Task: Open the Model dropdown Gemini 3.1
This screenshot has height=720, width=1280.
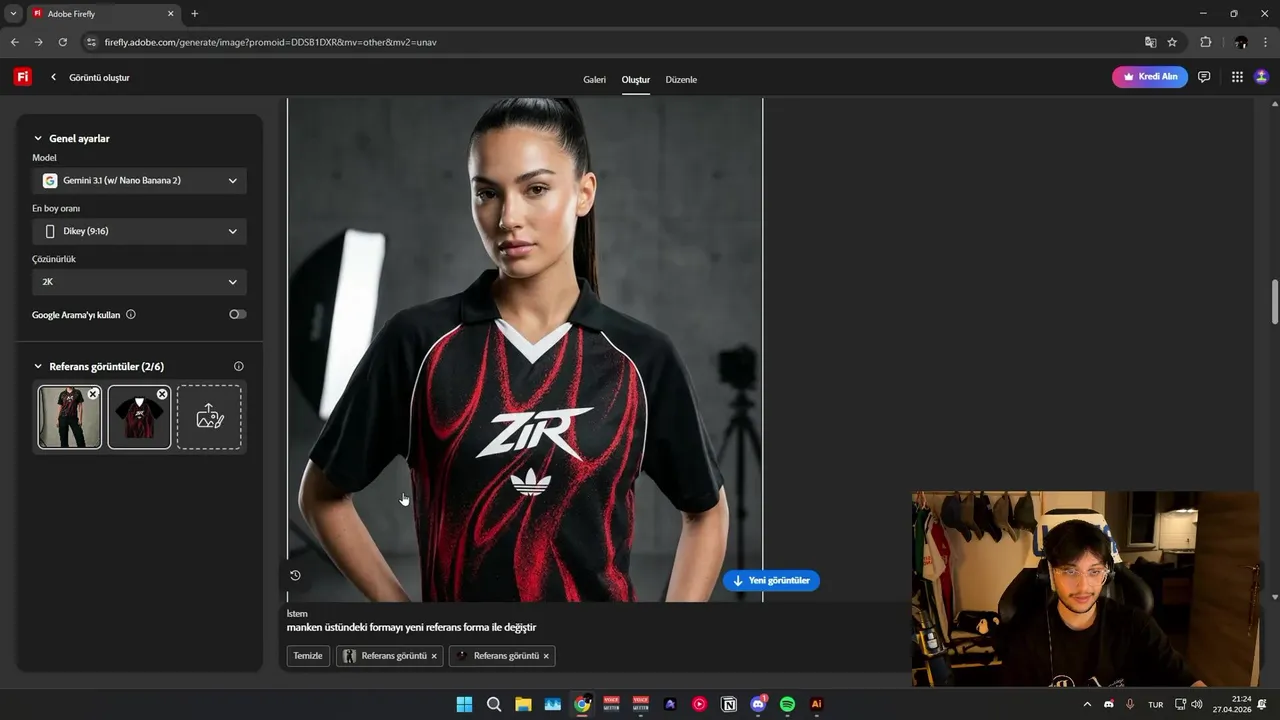Action: (x=139, y=181)
